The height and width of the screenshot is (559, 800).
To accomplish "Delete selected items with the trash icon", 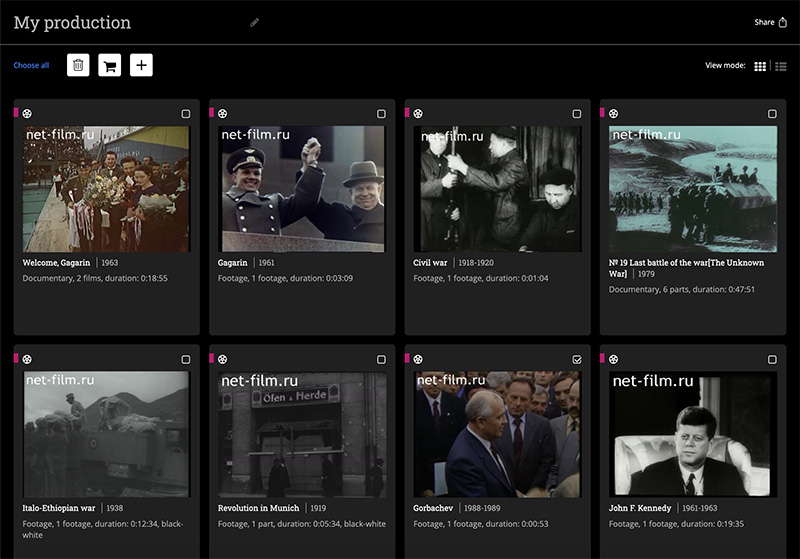I will coord(78,65).
